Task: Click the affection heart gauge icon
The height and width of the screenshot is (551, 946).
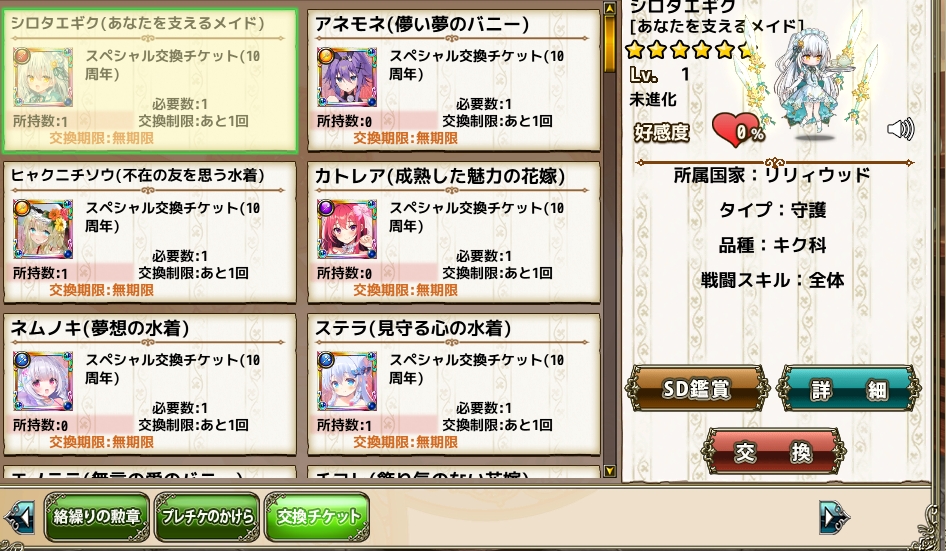Action: coord(736,130)
